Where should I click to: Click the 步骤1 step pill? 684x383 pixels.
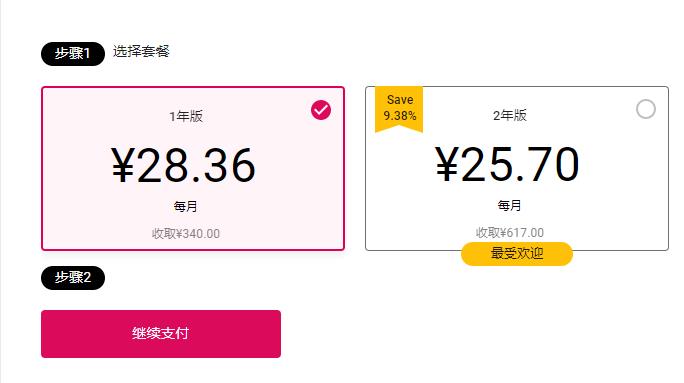pos(73,54)
